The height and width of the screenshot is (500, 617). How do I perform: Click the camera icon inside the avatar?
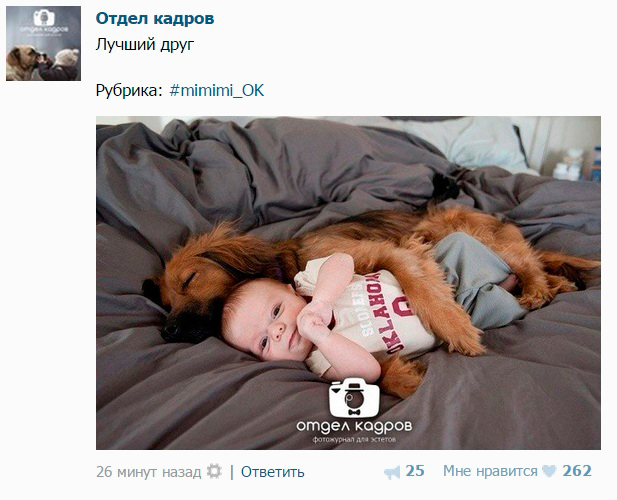(x=43, y=18)
